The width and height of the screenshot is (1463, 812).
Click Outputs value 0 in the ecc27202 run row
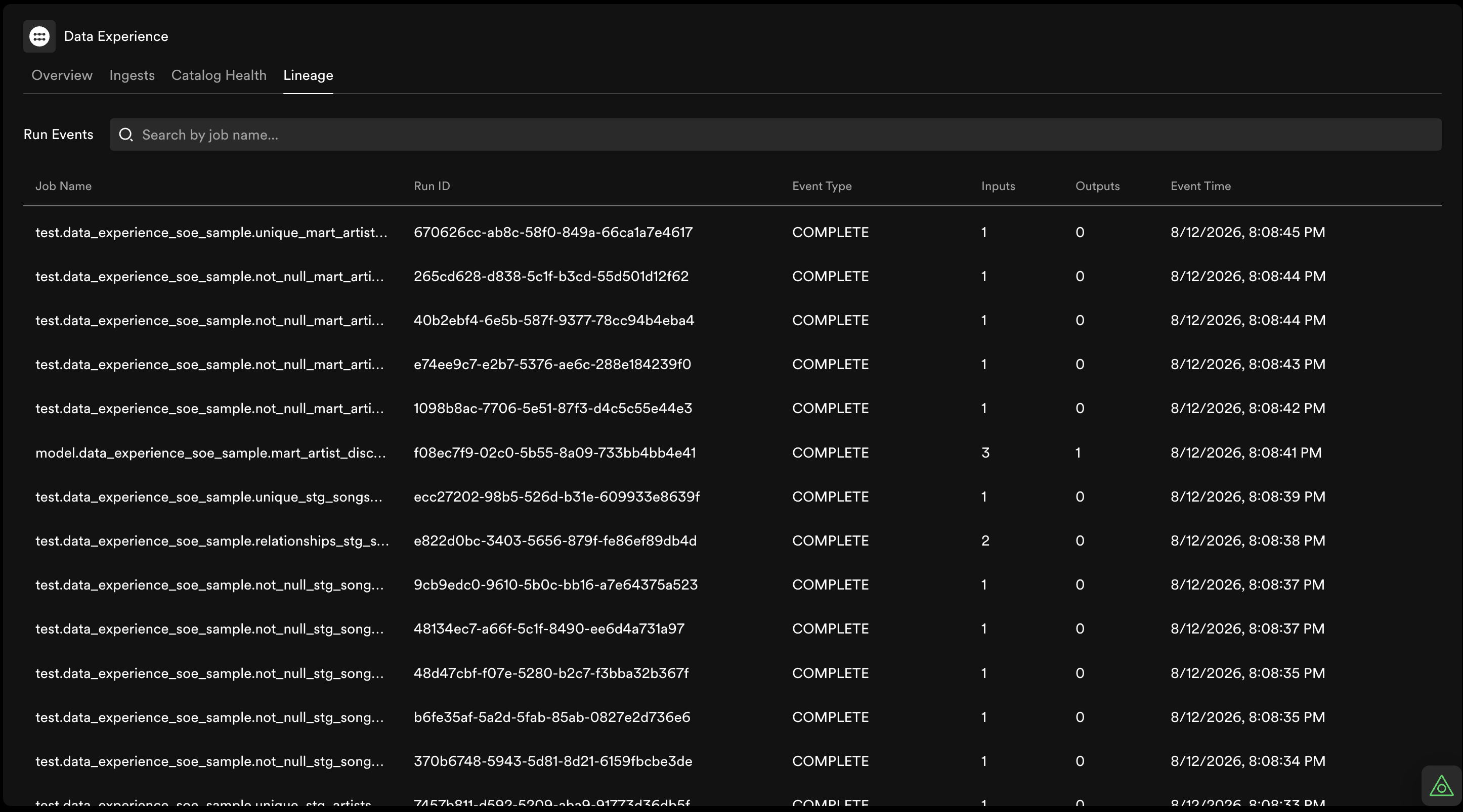[x=1080, y=497]
